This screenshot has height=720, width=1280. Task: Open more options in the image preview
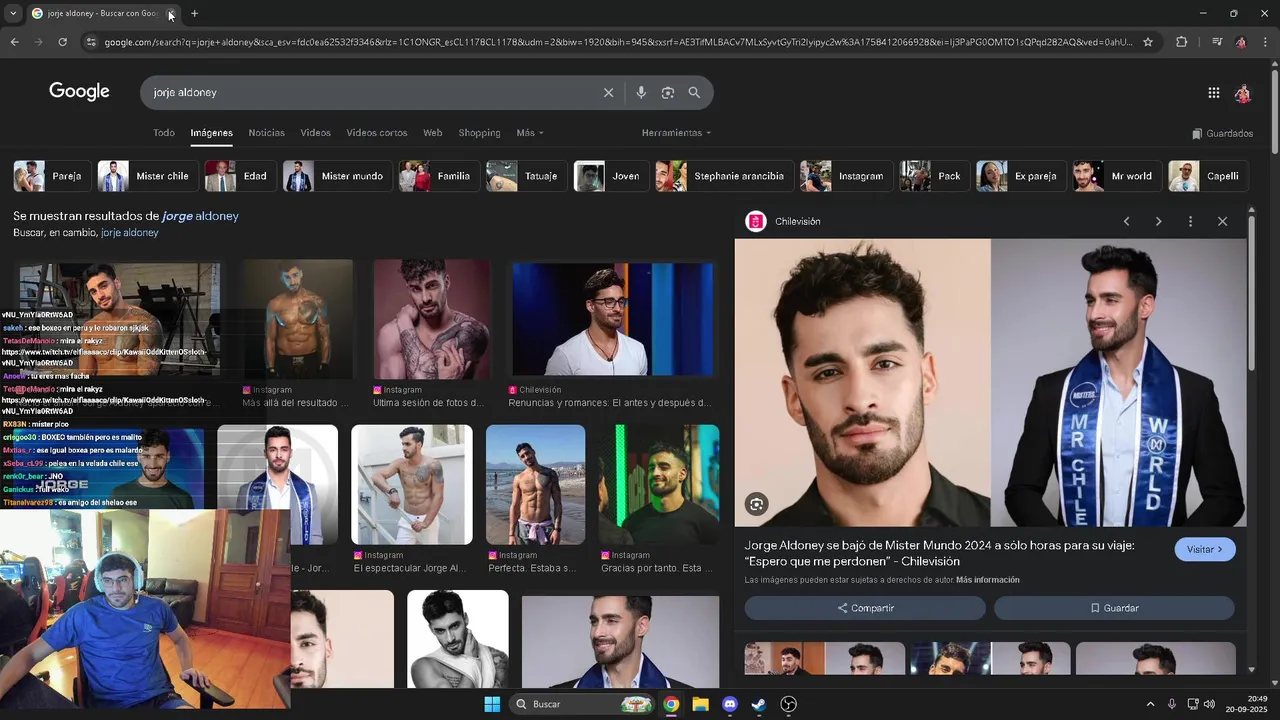point(1190,221)
